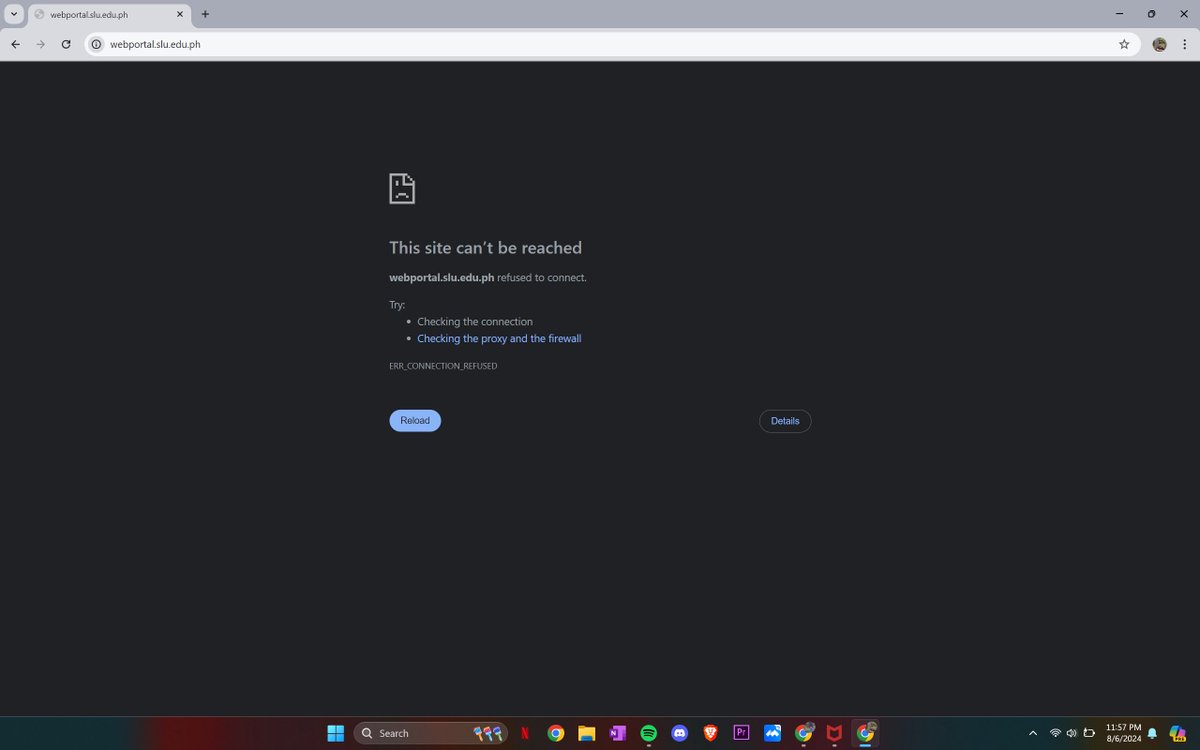Click the Reload button on the error page
The image size is (1200, 750).
pos(415,421)
